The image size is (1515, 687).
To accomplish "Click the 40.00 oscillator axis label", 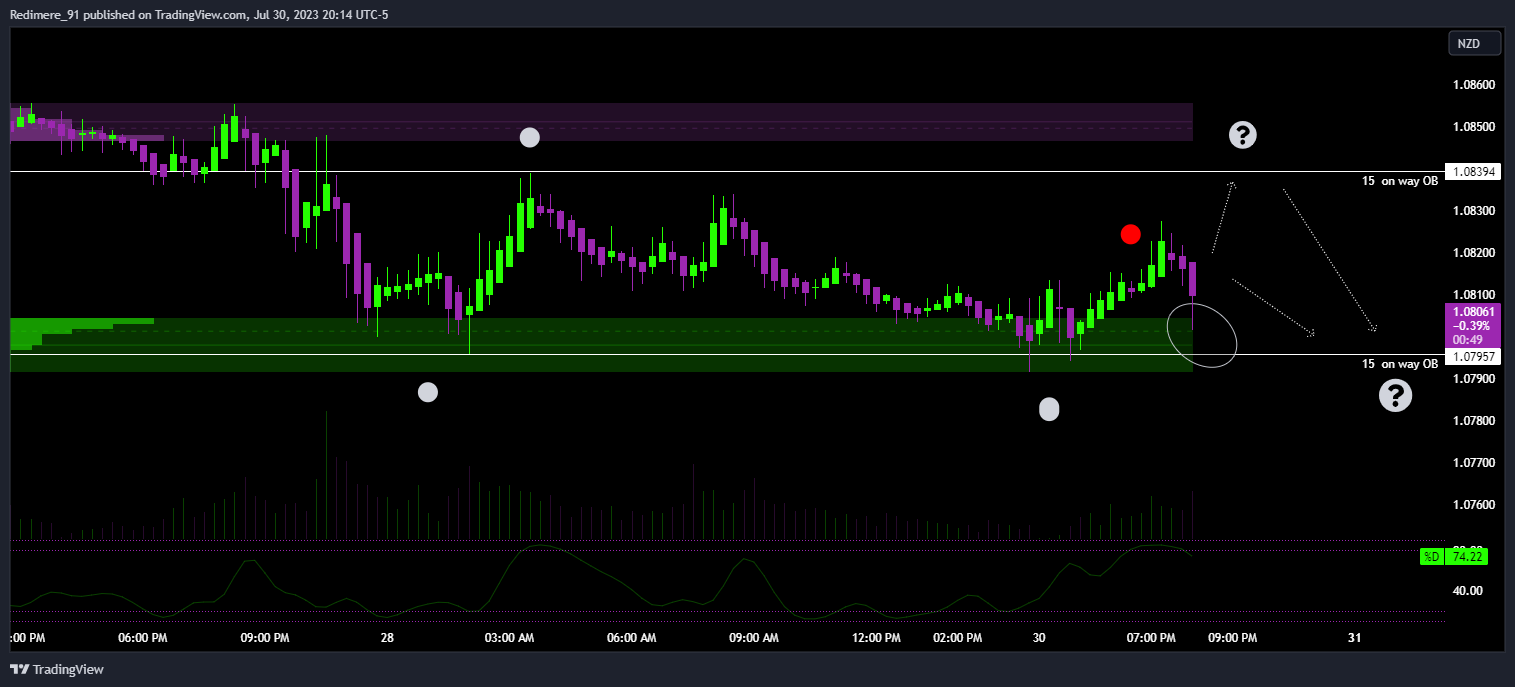I will coord(1468,591).
